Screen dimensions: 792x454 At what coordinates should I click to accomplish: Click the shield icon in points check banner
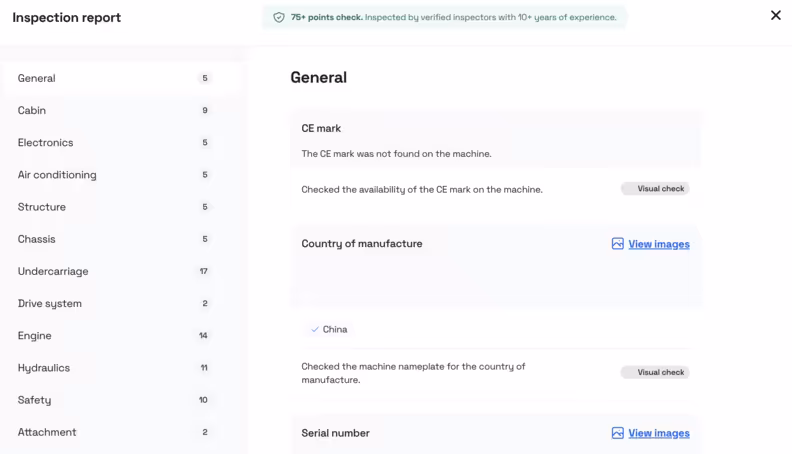pyautogui.click(x=279, y=17)
